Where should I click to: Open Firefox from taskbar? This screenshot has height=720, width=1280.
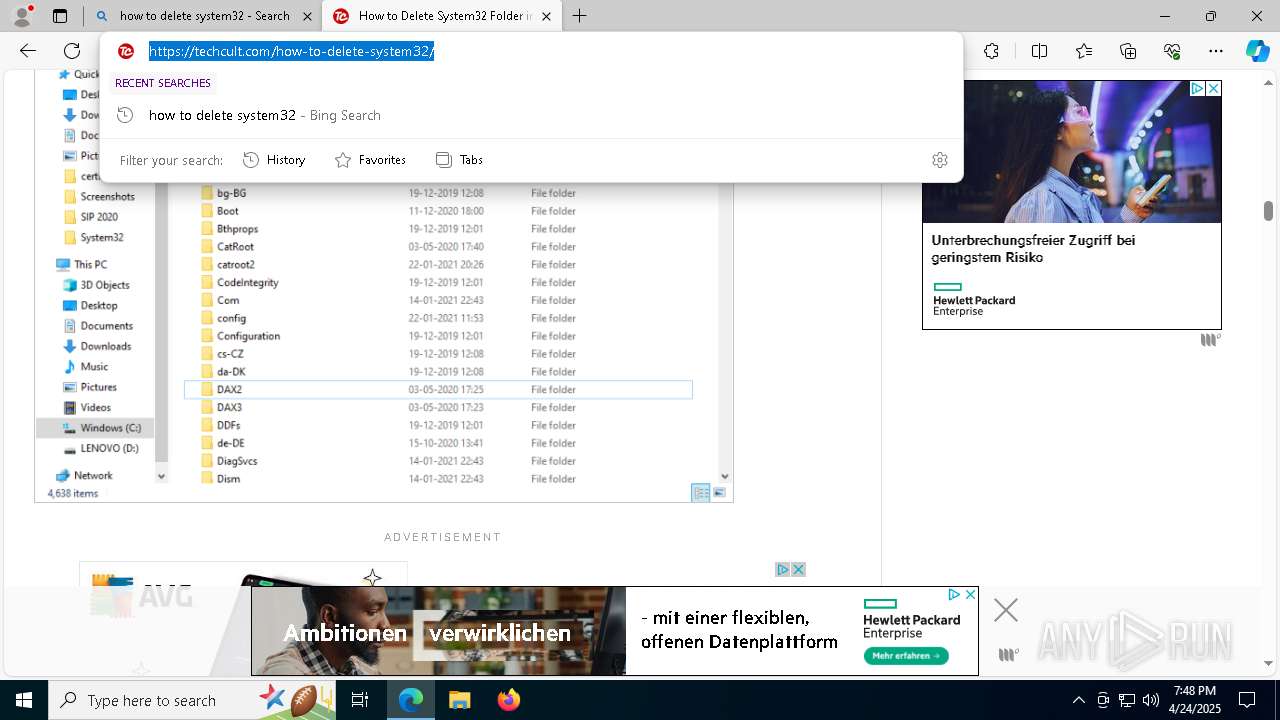coord(508,700)
